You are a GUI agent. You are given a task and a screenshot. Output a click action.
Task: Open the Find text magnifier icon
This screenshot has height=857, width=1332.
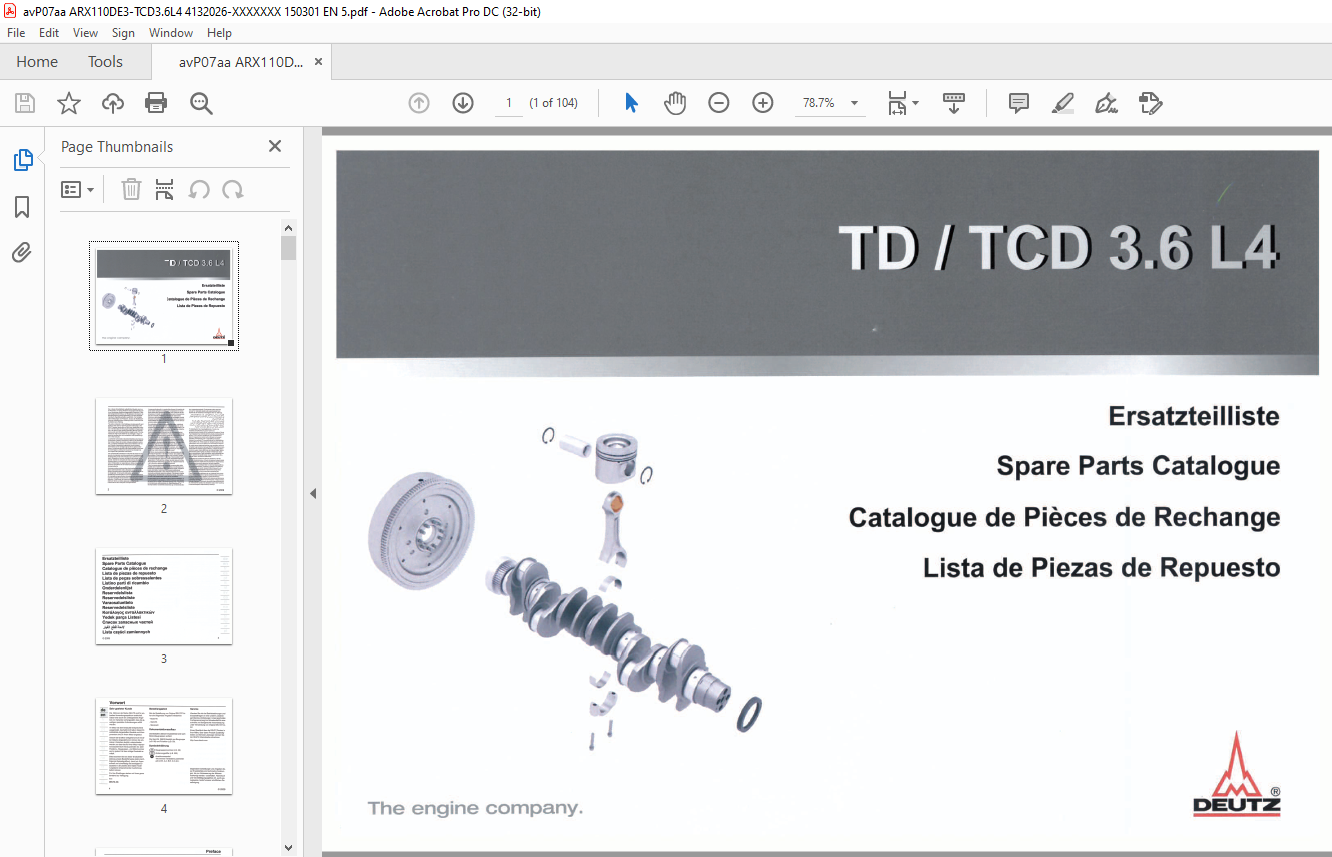pyautogui.click(x=201, y=103)
